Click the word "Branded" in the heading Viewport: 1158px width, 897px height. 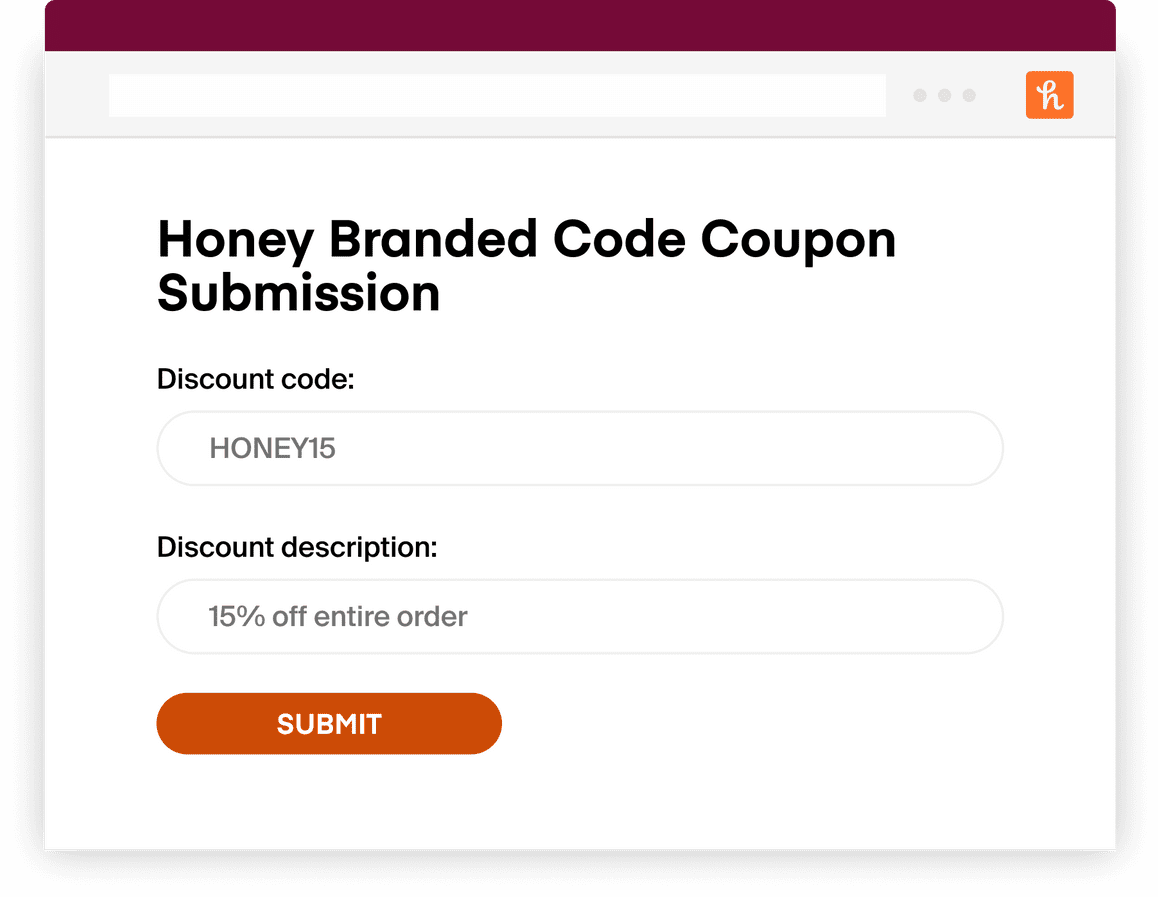[x=433, y=240]
